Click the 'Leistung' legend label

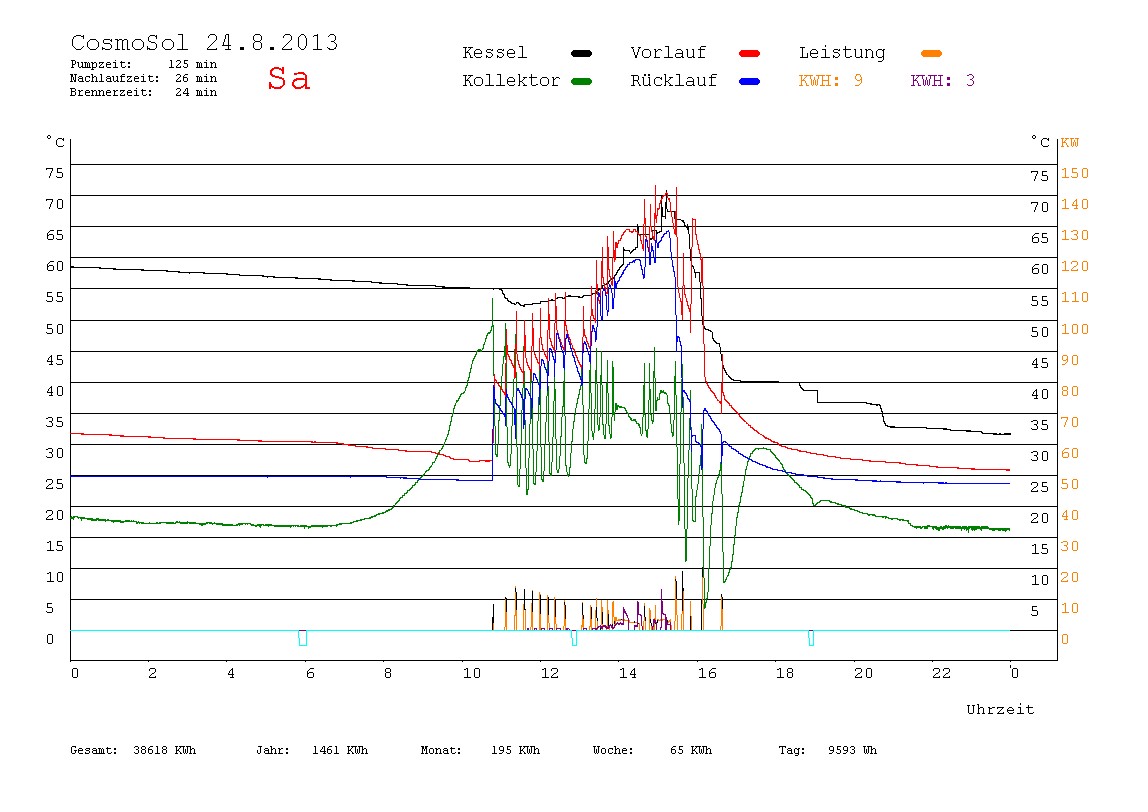click(842, 53)
